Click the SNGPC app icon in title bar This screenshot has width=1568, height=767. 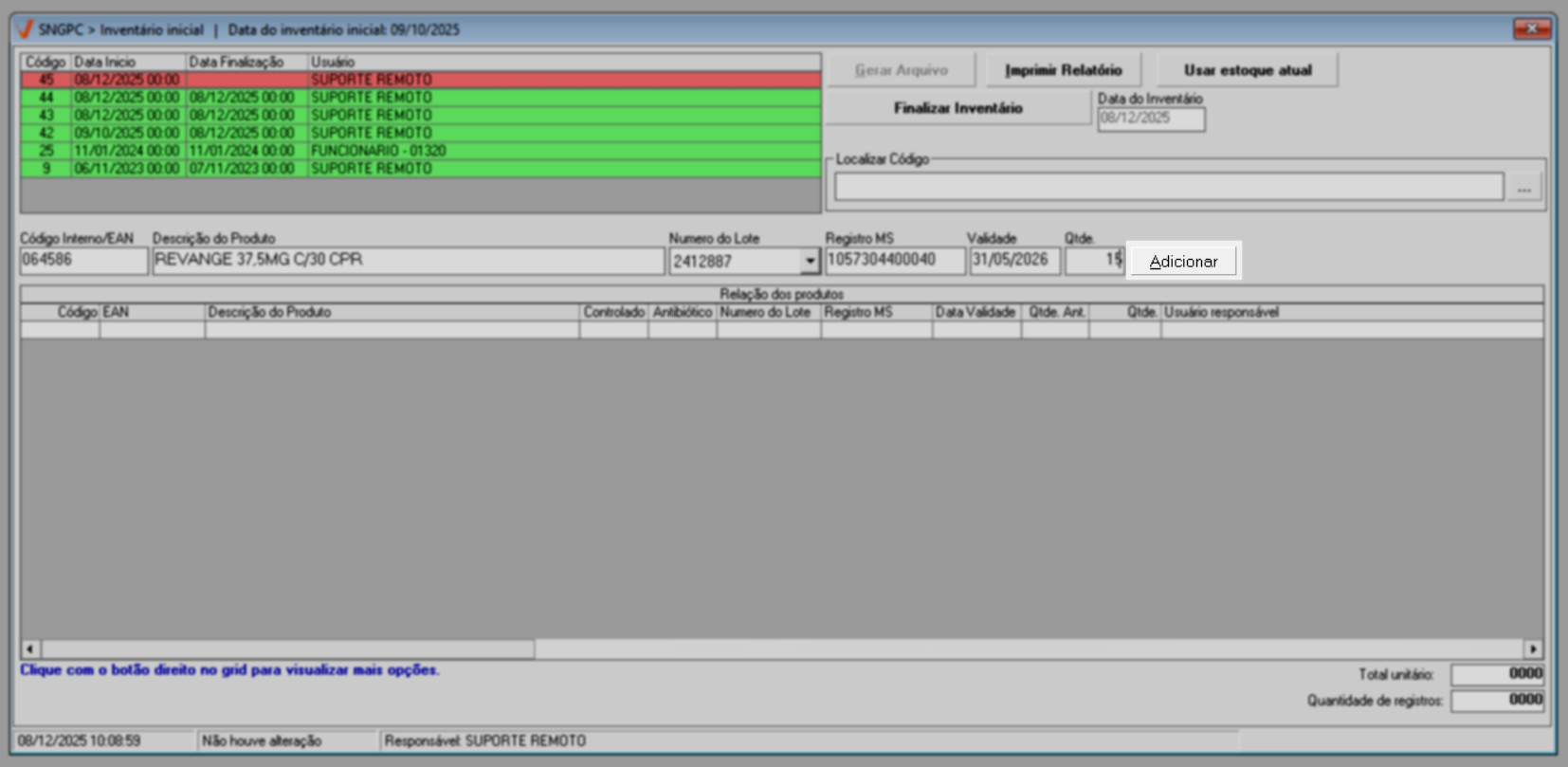(x=26, y=29)
